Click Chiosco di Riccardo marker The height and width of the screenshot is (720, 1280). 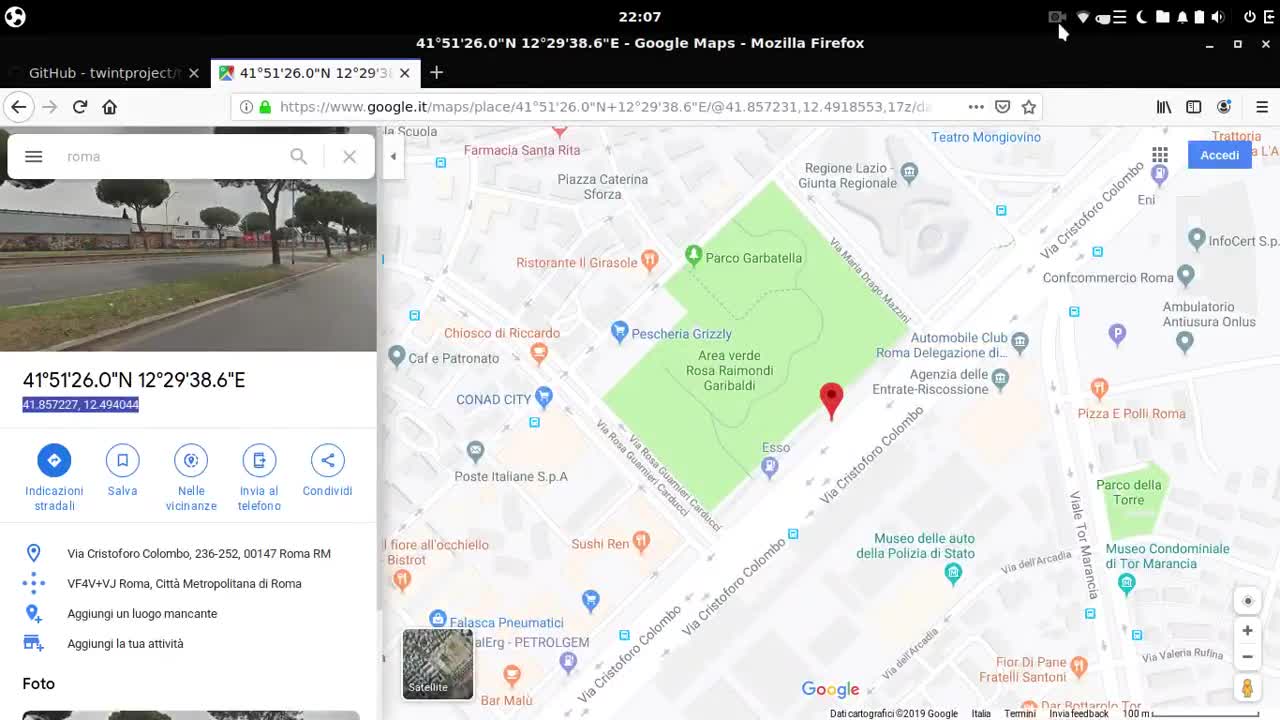coord(539,352)
